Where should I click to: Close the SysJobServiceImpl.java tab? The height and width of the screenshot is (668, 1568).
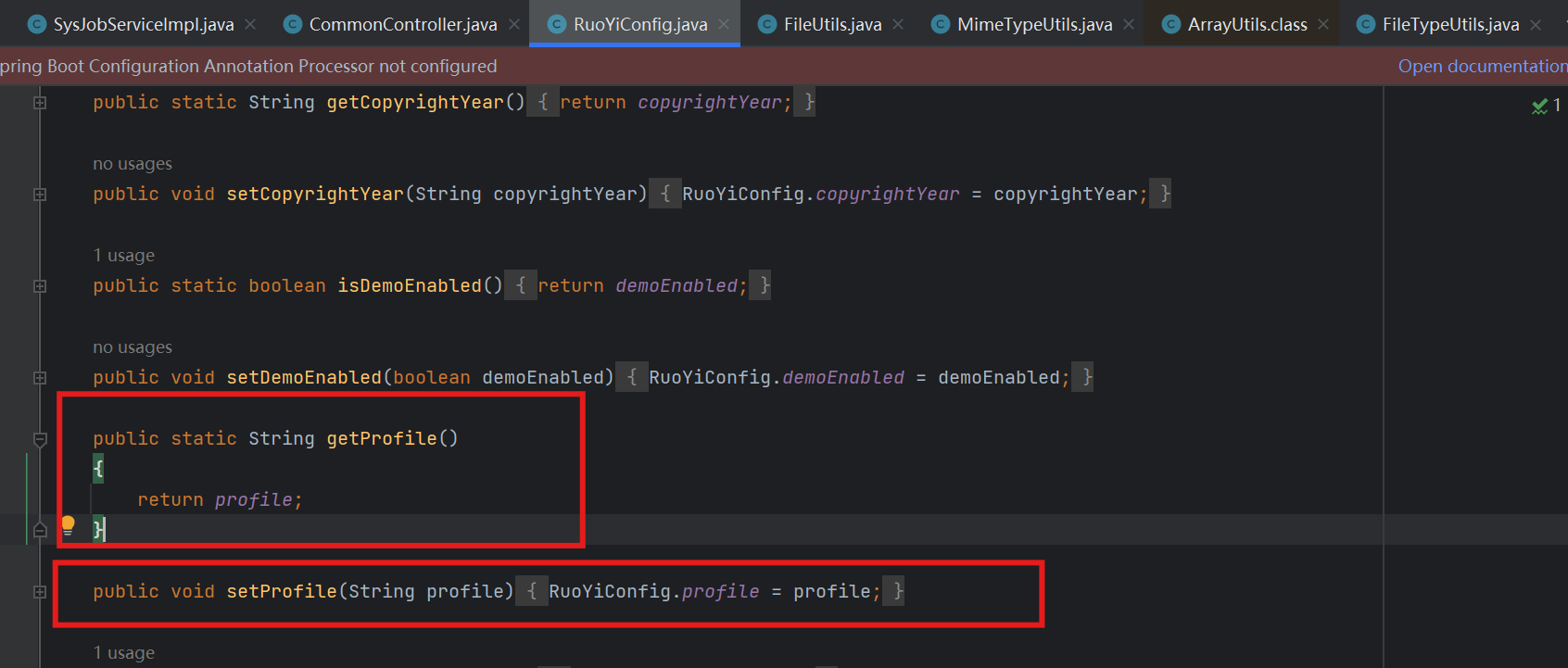pos(250,25)
